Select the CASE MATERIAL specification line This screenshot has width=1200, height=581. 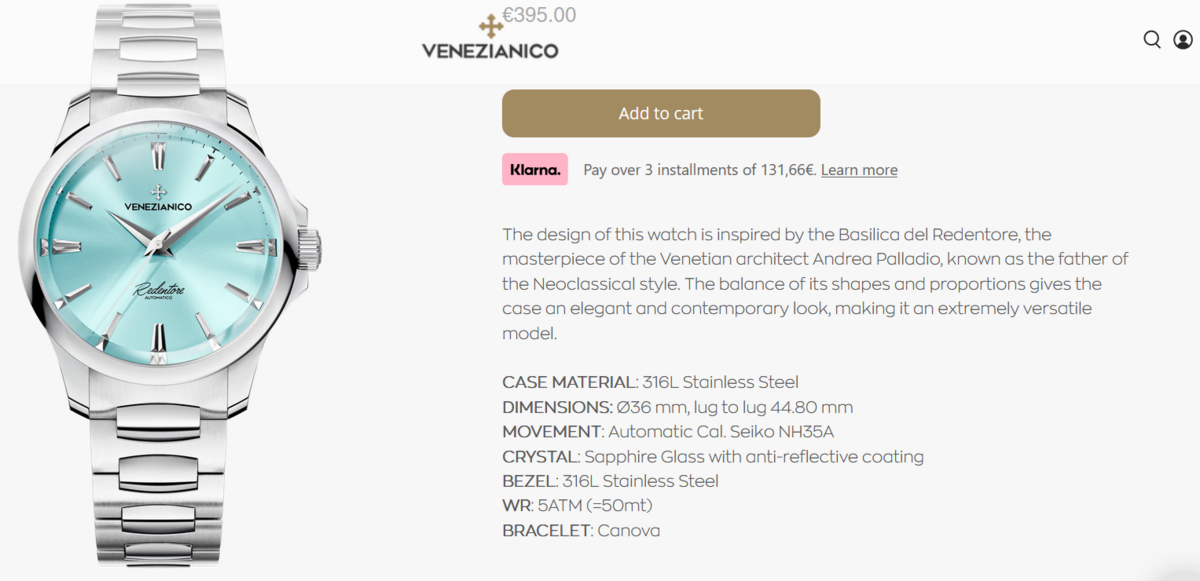point(650,382)
